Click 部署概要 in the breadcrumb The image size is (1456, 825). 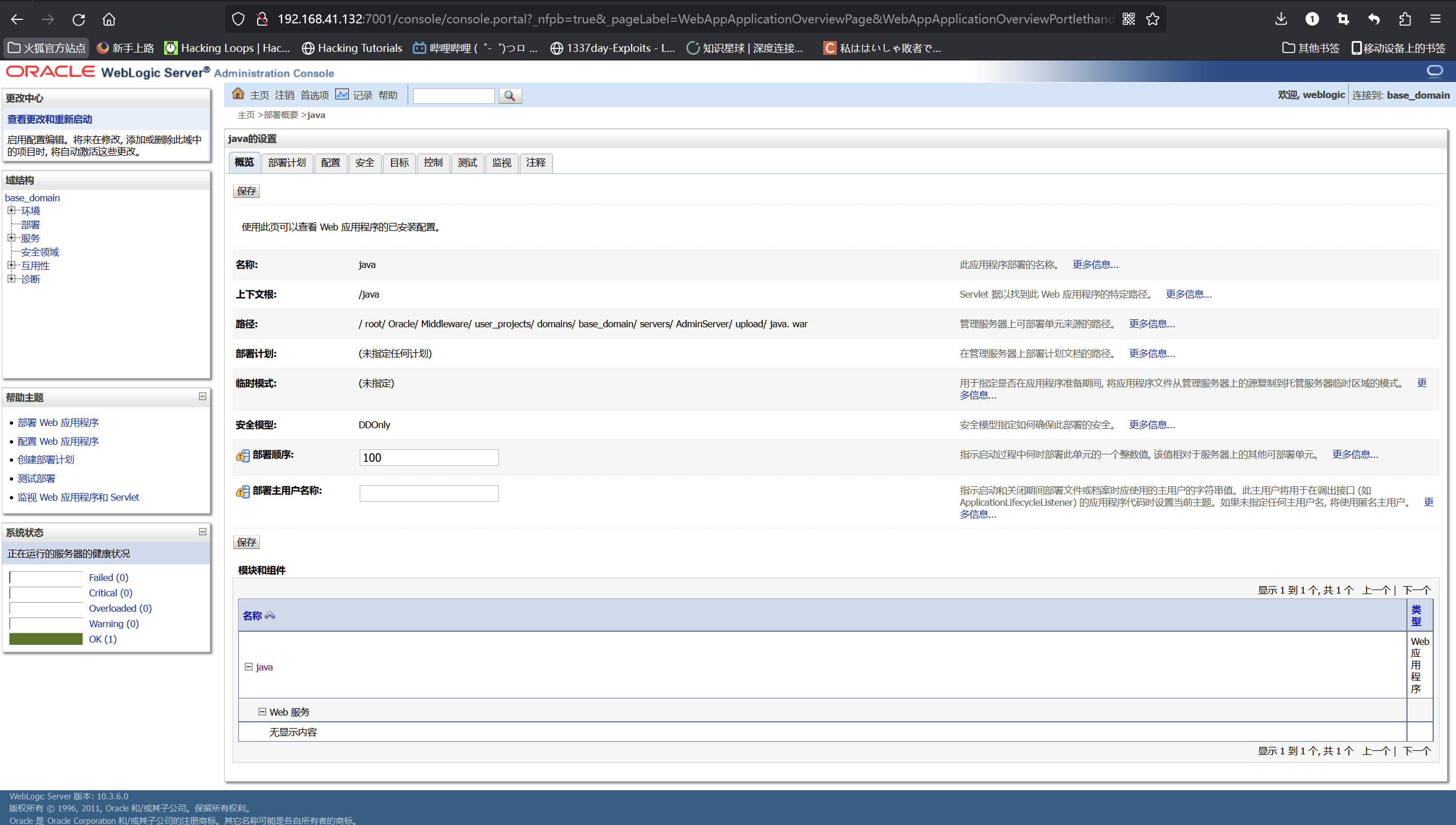point(281,115)
